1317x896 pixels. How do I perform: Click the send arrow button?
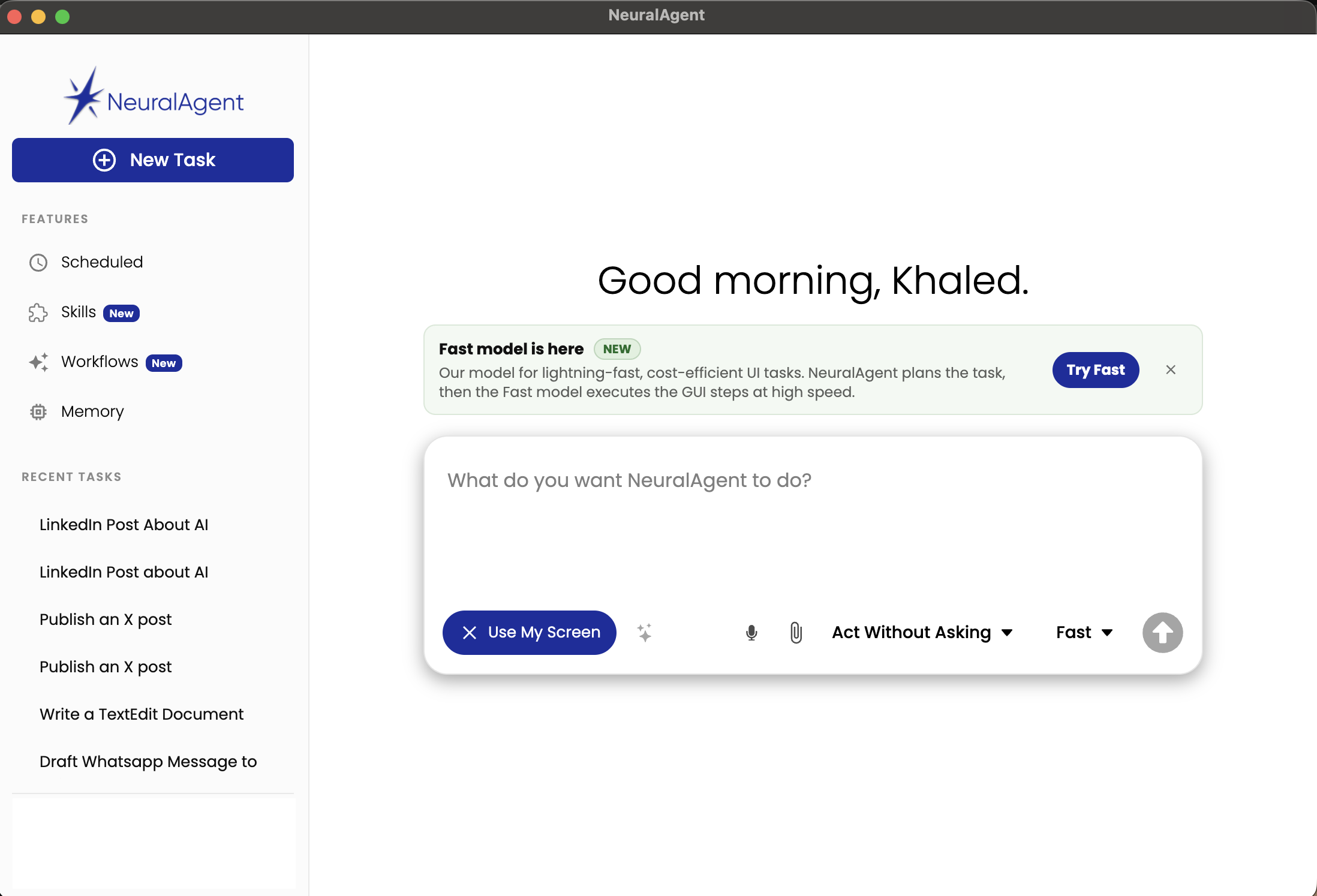(x=1162, y=633)
